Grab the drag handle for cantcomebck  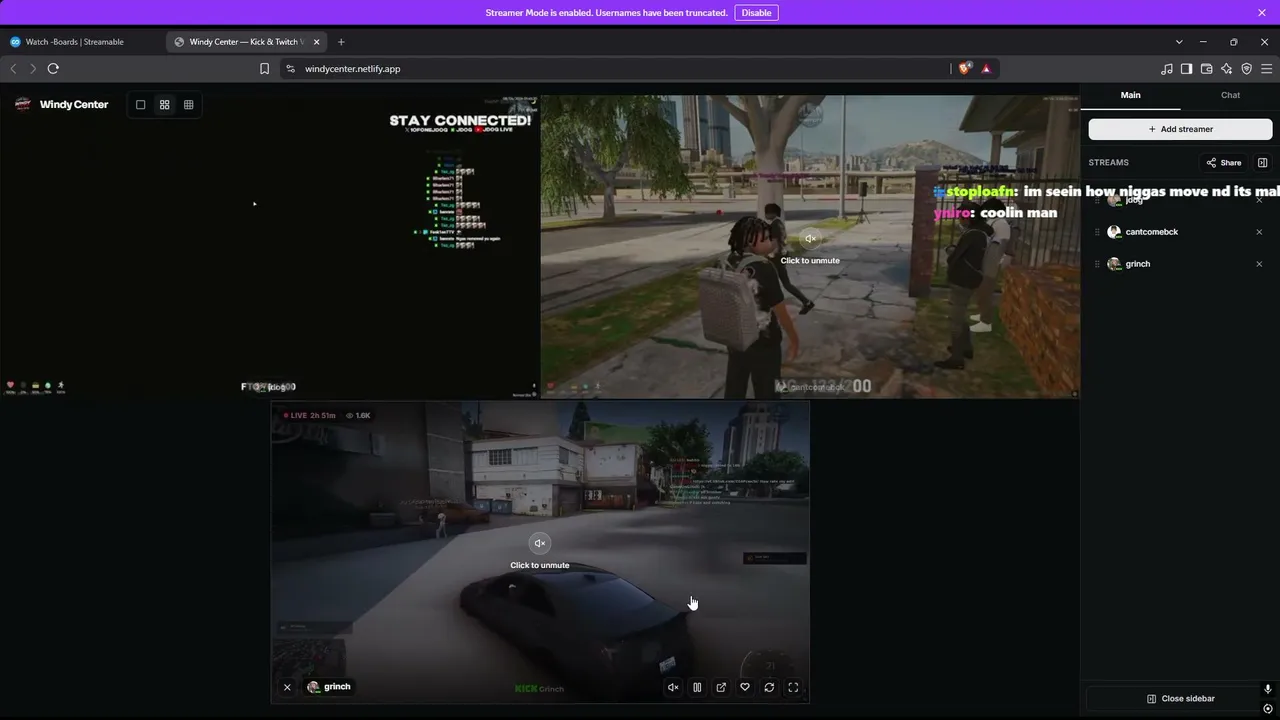(x=1097, y=232)
